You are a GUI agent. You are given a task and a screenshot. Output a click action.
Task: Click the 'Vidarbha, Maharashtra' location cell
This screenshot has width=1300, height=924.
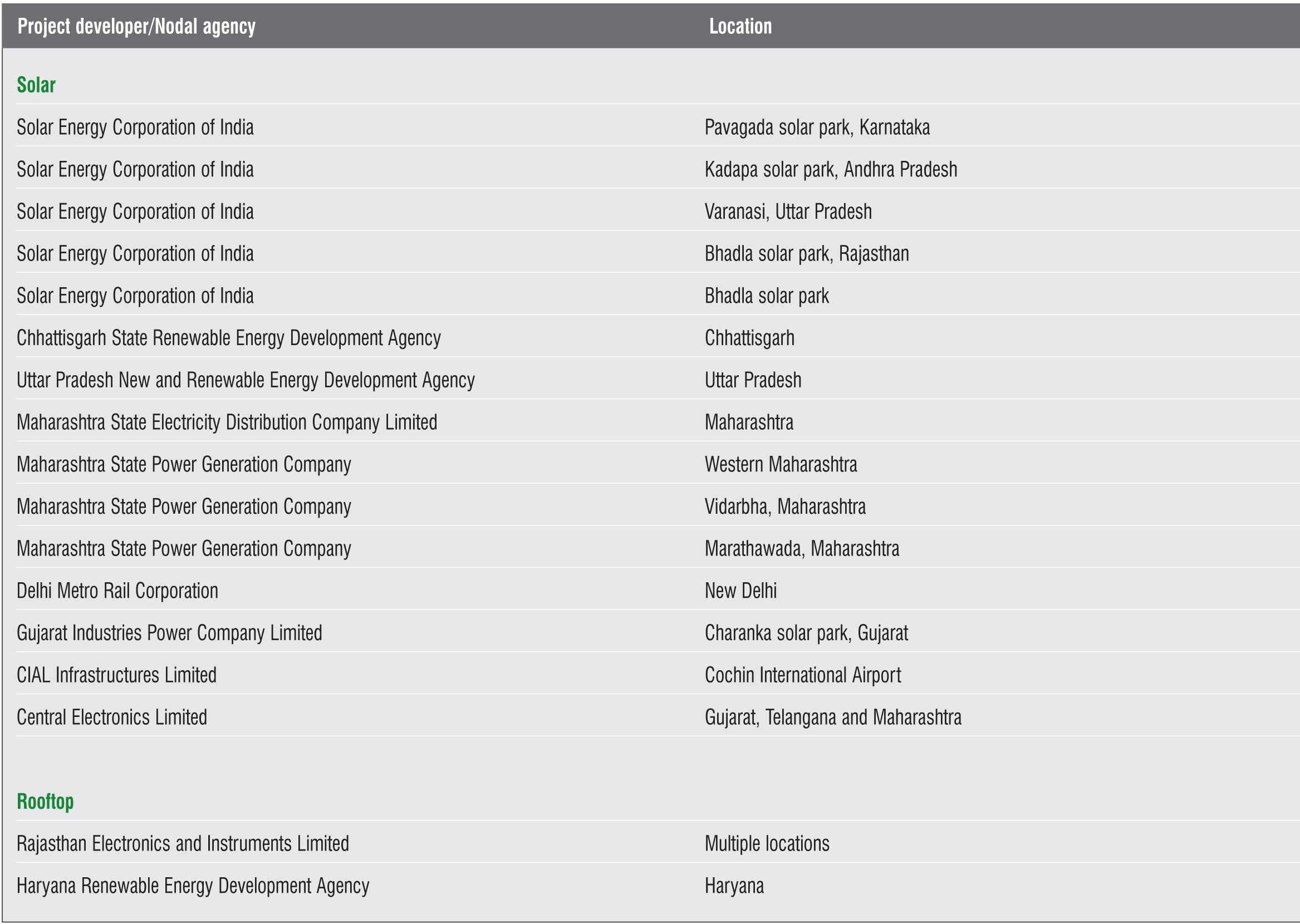(x=784, y=507)
